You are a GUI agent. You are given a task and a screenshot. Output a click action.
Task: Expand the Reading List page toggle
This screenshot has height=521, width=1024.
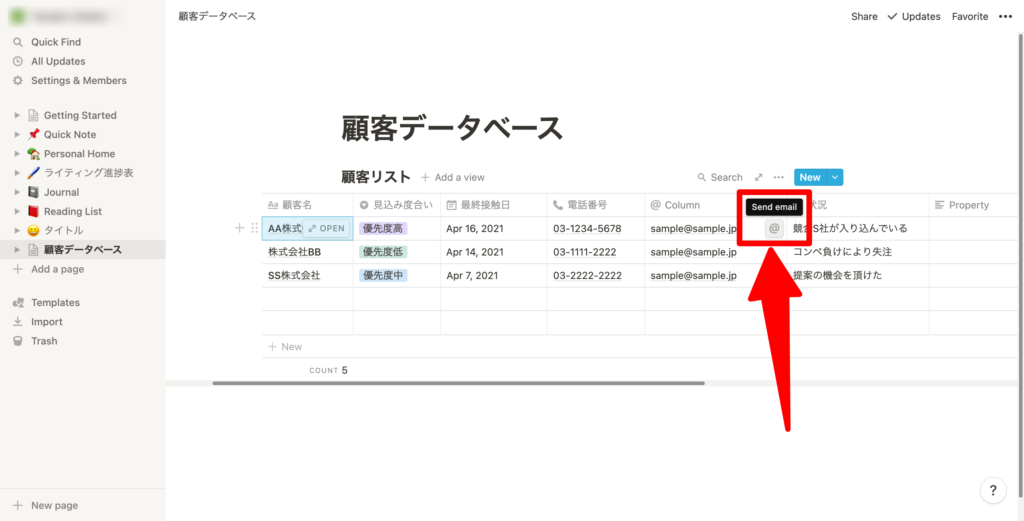pos(18,212)
